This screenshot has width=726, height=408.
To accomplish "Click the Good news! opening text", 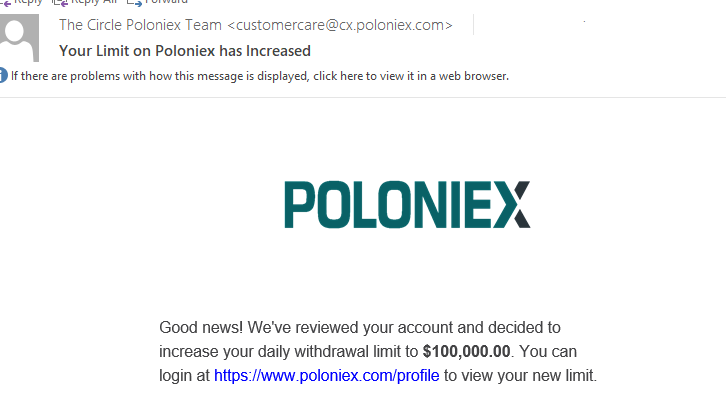I will [x=201, y=327].
